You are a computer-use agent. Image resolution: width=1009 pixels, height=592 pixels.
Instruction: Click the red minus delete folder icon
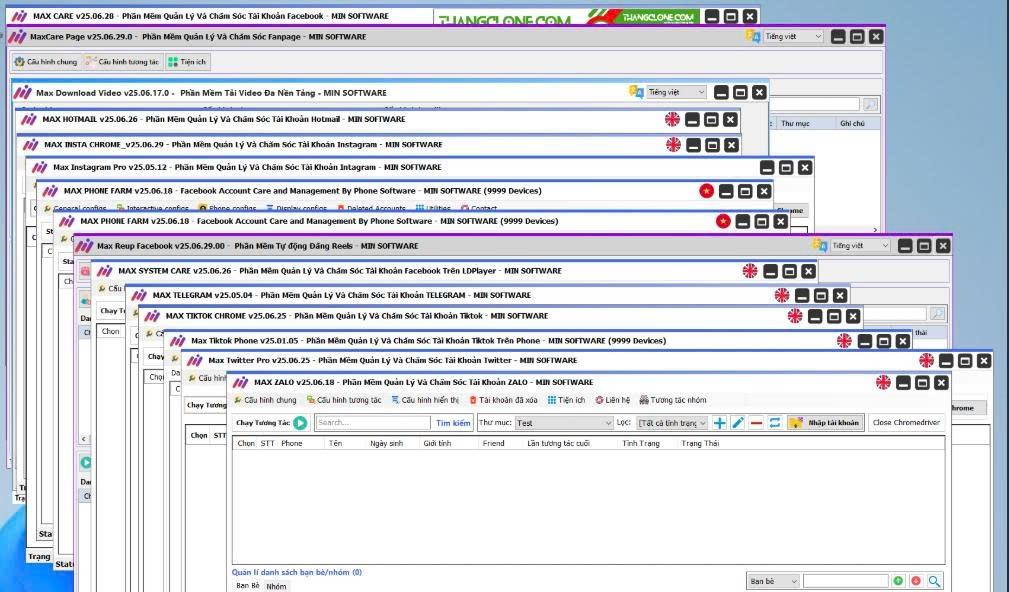756,423
